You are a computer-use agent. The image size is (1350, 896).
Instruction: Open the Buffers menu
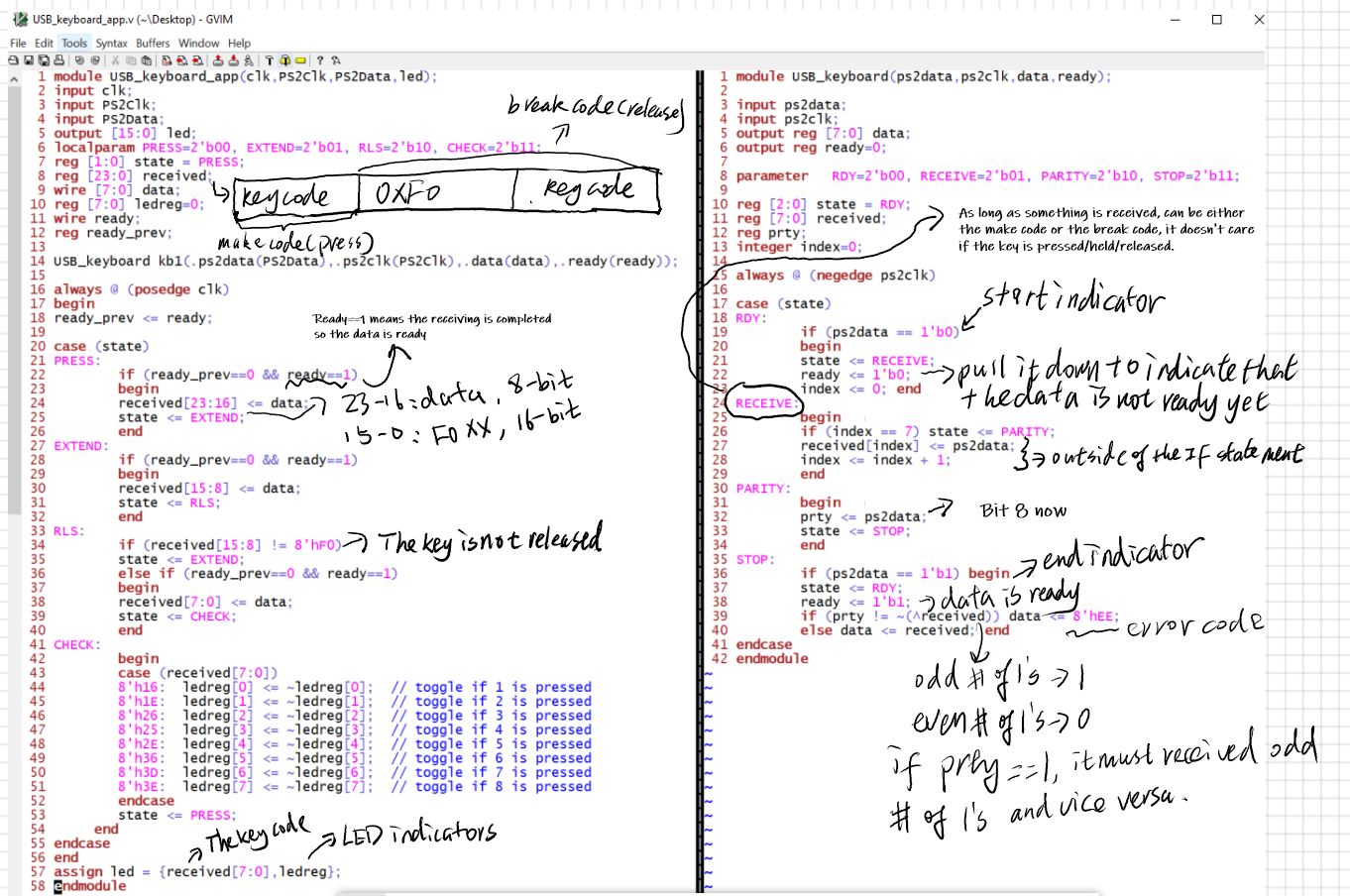tap(153, 44)
